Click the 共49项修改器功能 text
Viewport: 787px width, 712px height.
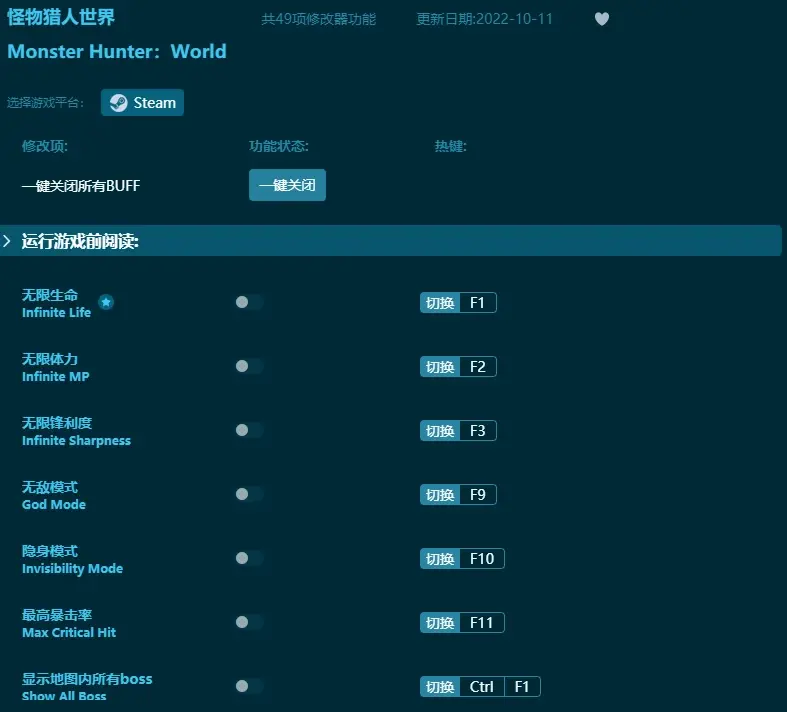point(319,19)
